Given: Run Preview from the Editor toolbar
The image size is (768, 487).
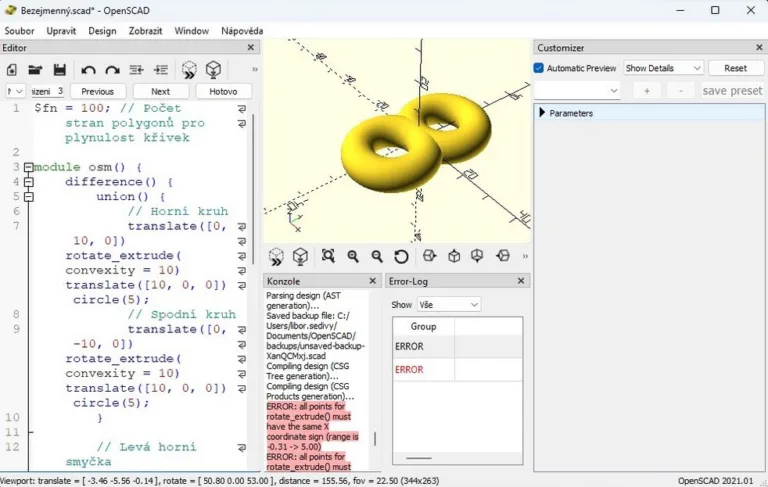Looking at the screenshot, I should click(x=189, y=70).
